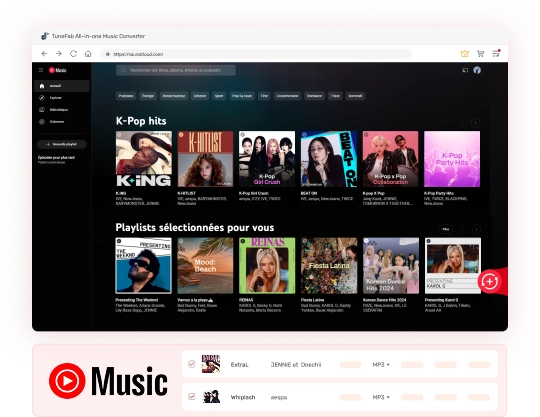540x417 pixels.
Task: Click the Nouvelle playlist button
Action: [x=62, y=144]
